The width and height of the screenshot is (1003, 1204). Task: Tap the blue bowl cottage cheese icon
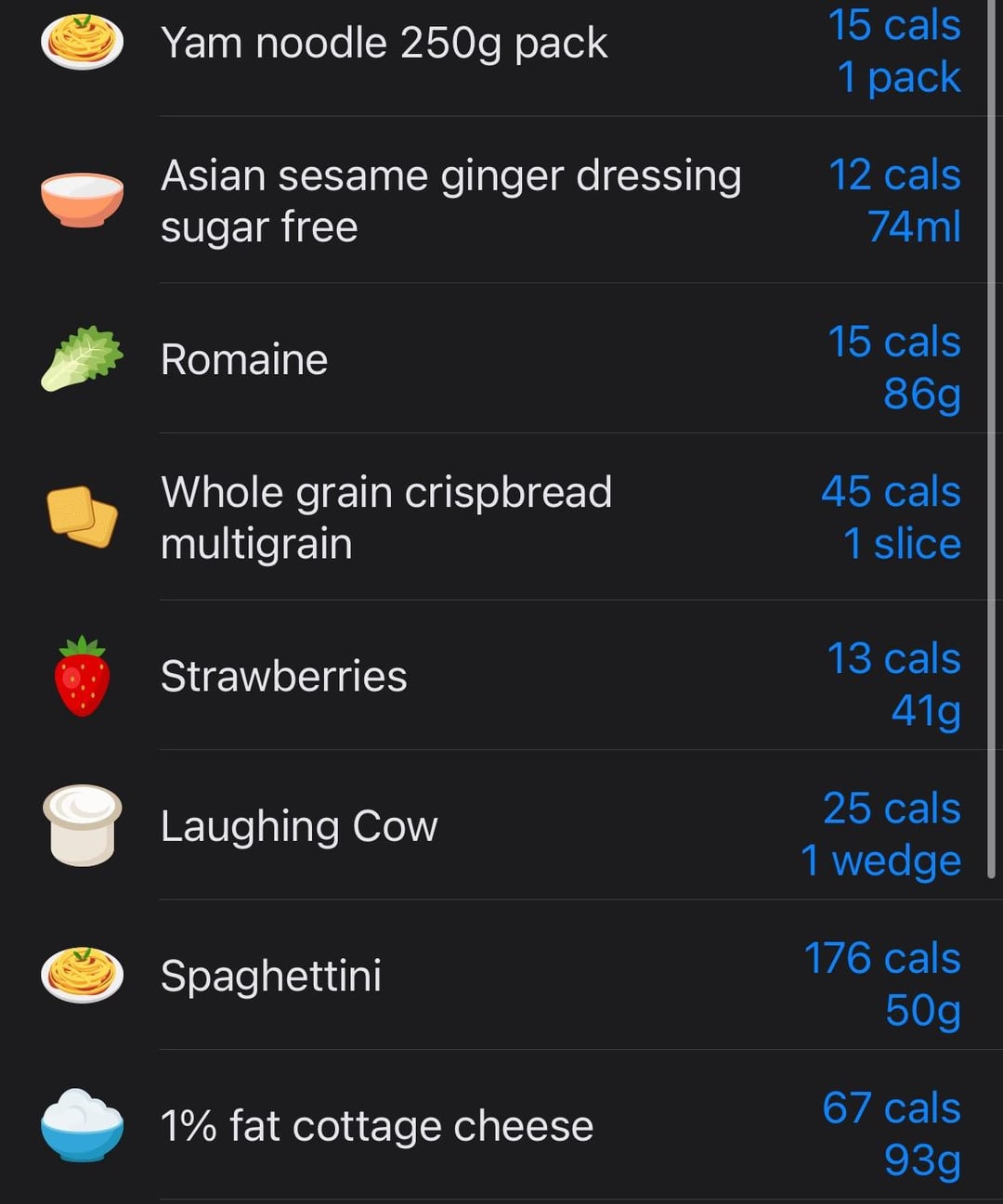coord(82,1124)
